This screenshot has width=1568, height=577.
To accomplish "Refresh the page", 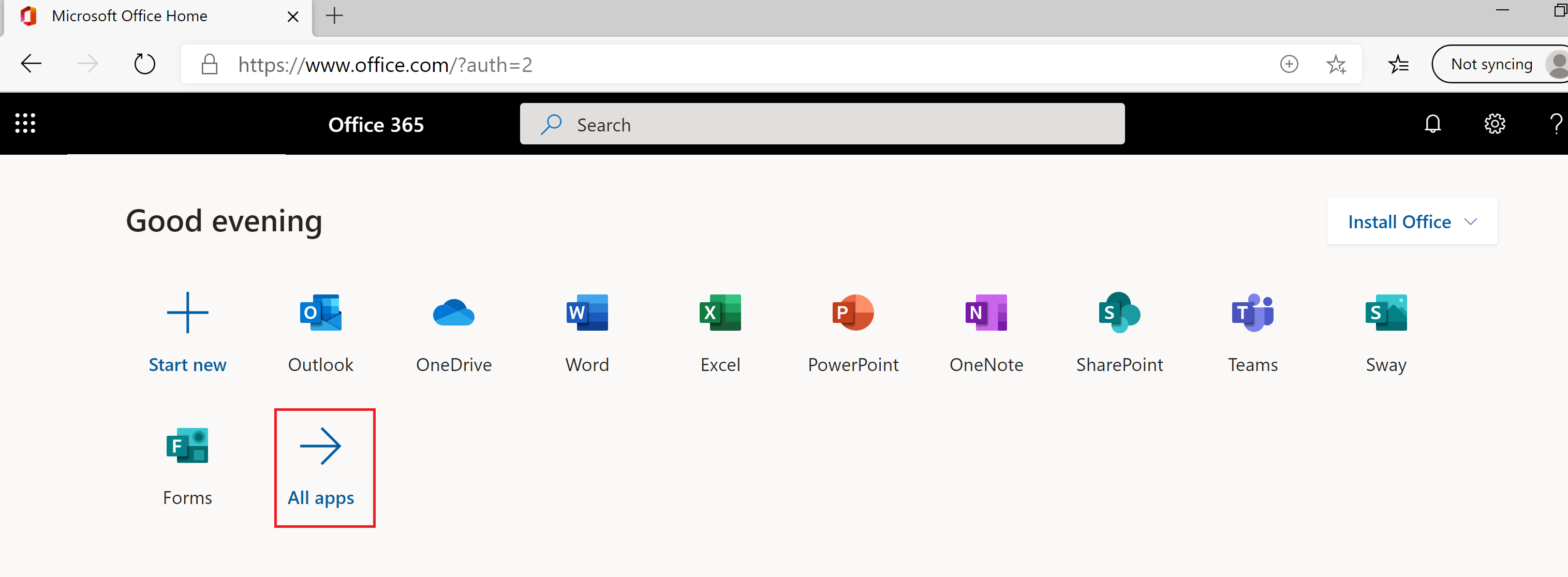I will coord(144,63).
